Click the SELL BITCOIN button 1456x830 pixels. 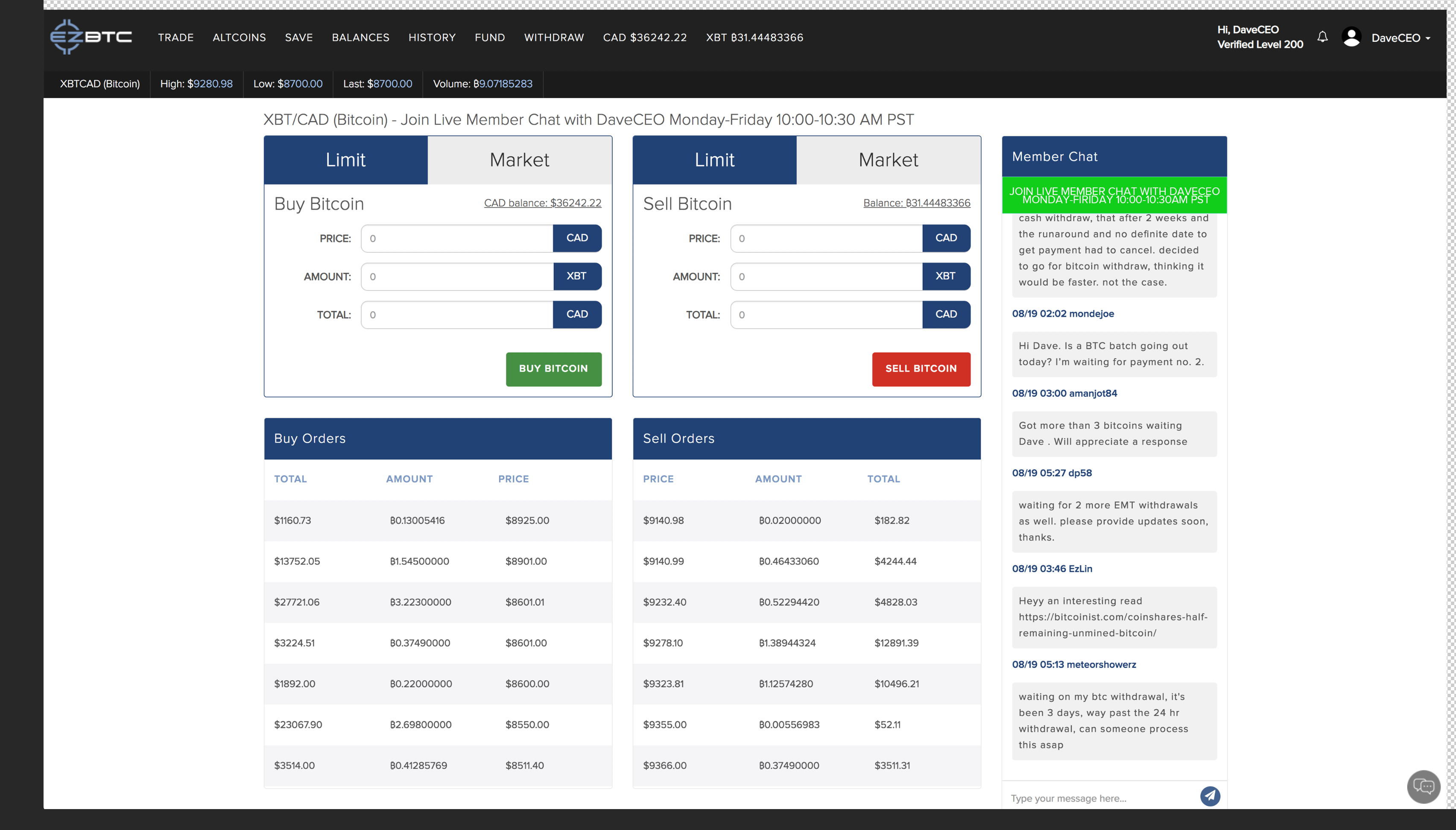click(921, 369)
